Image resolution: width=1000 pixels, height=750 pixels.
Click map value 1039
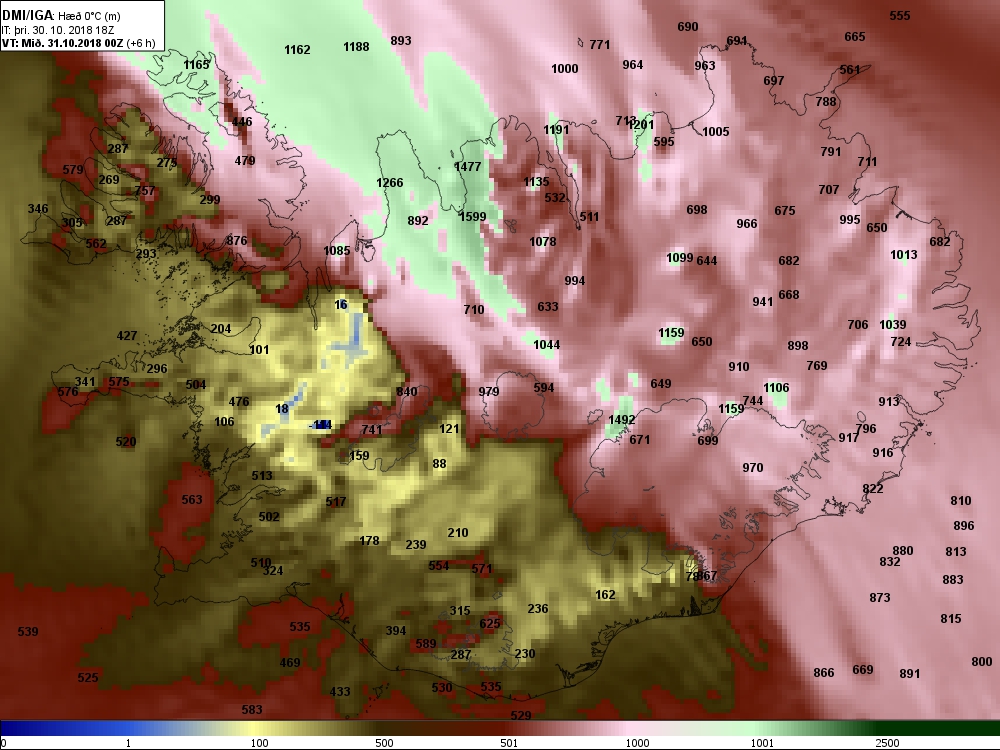[893, 325]
